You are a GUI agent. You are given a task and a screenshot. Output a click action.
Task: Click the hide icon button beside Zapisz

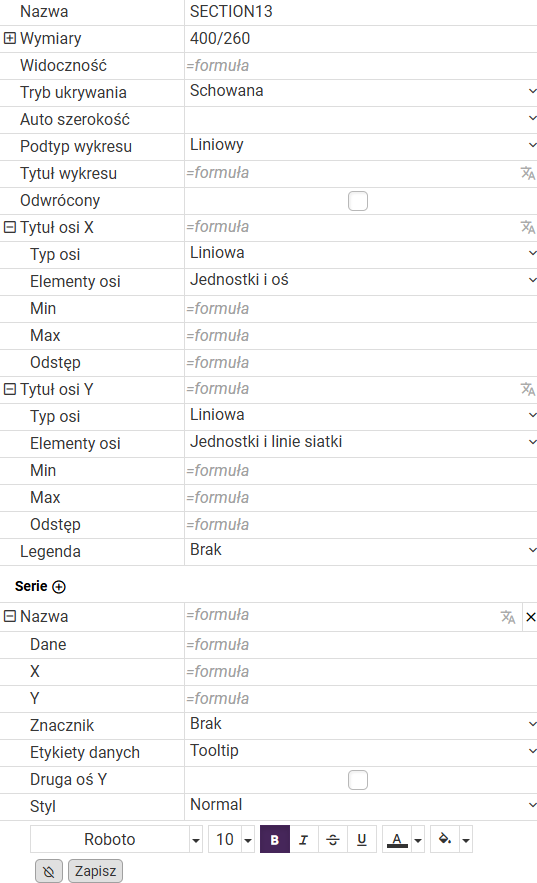click(x=49, y=871)
